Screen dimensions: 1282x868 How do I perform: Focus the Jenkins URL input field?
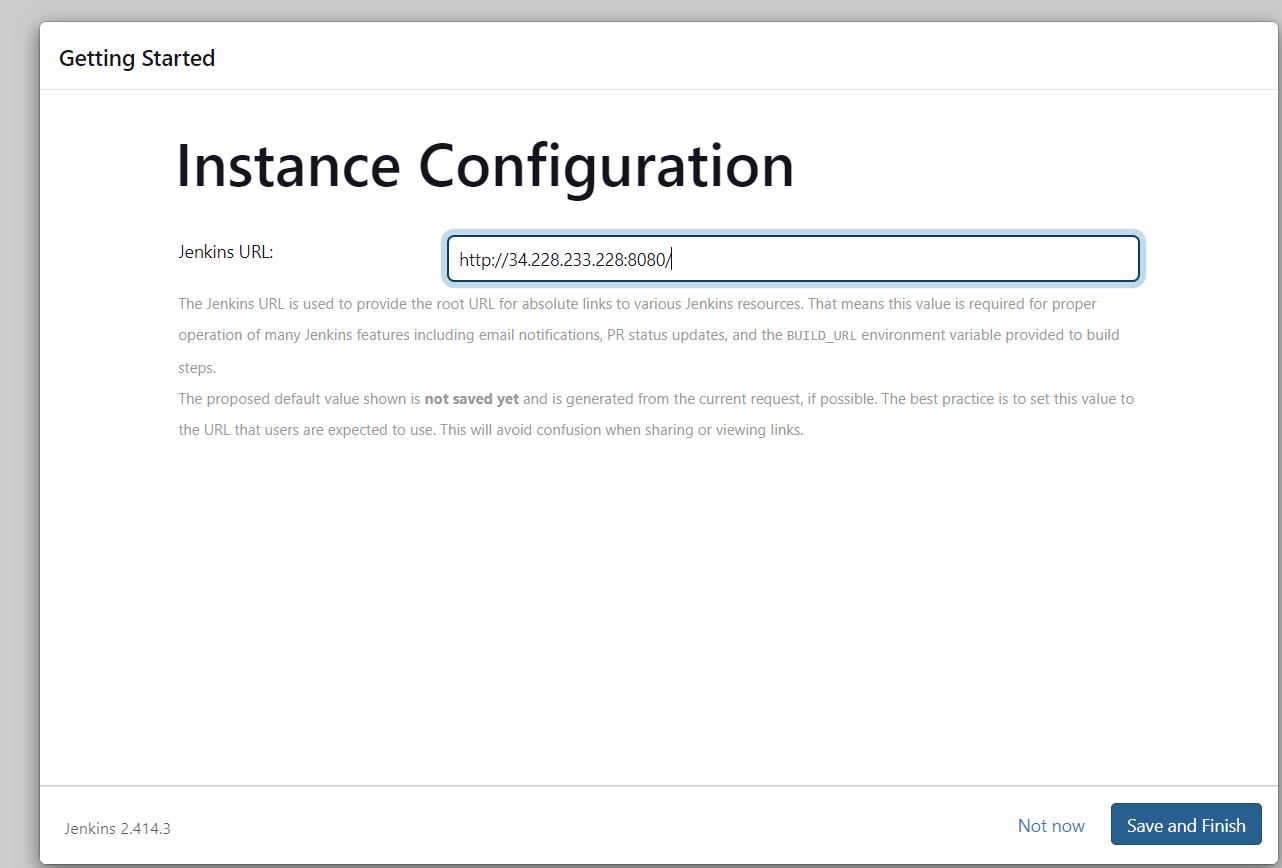tap(793, 259)
